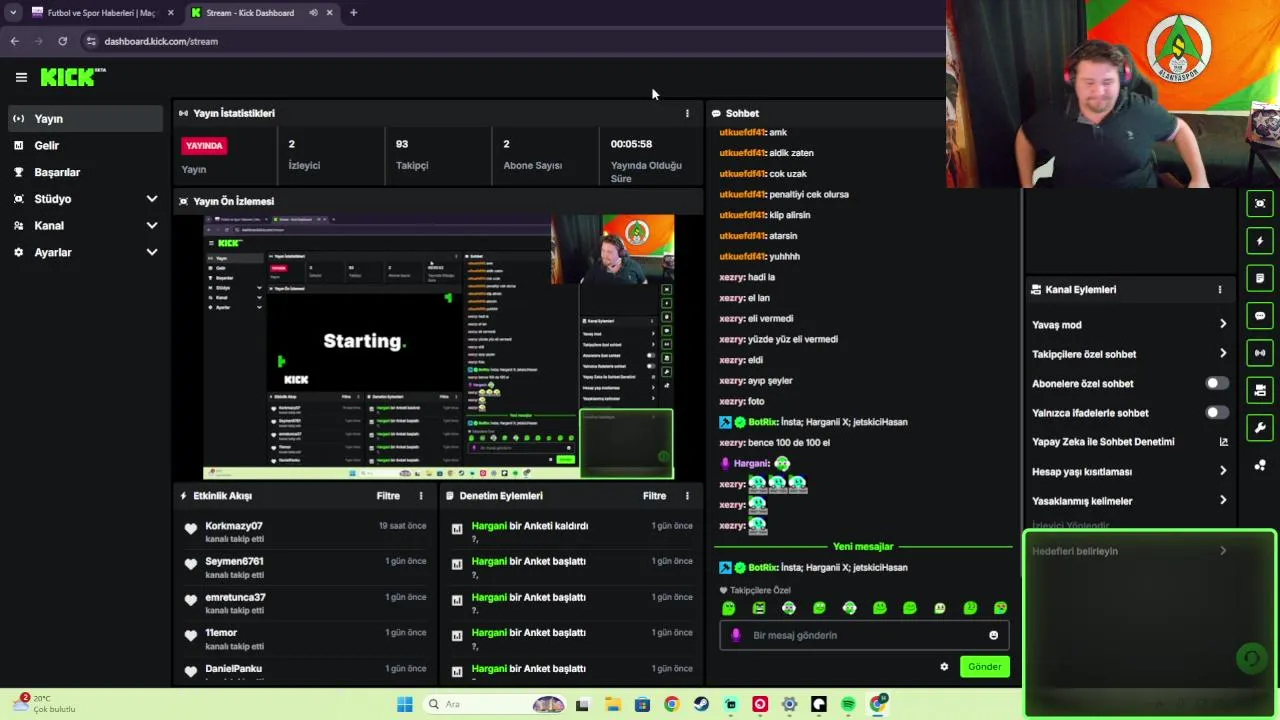Click the focus-frame icon in right sidebar
This screenshot has width=1280, height=720.
pyautogui.click(x=1260, y=203)
